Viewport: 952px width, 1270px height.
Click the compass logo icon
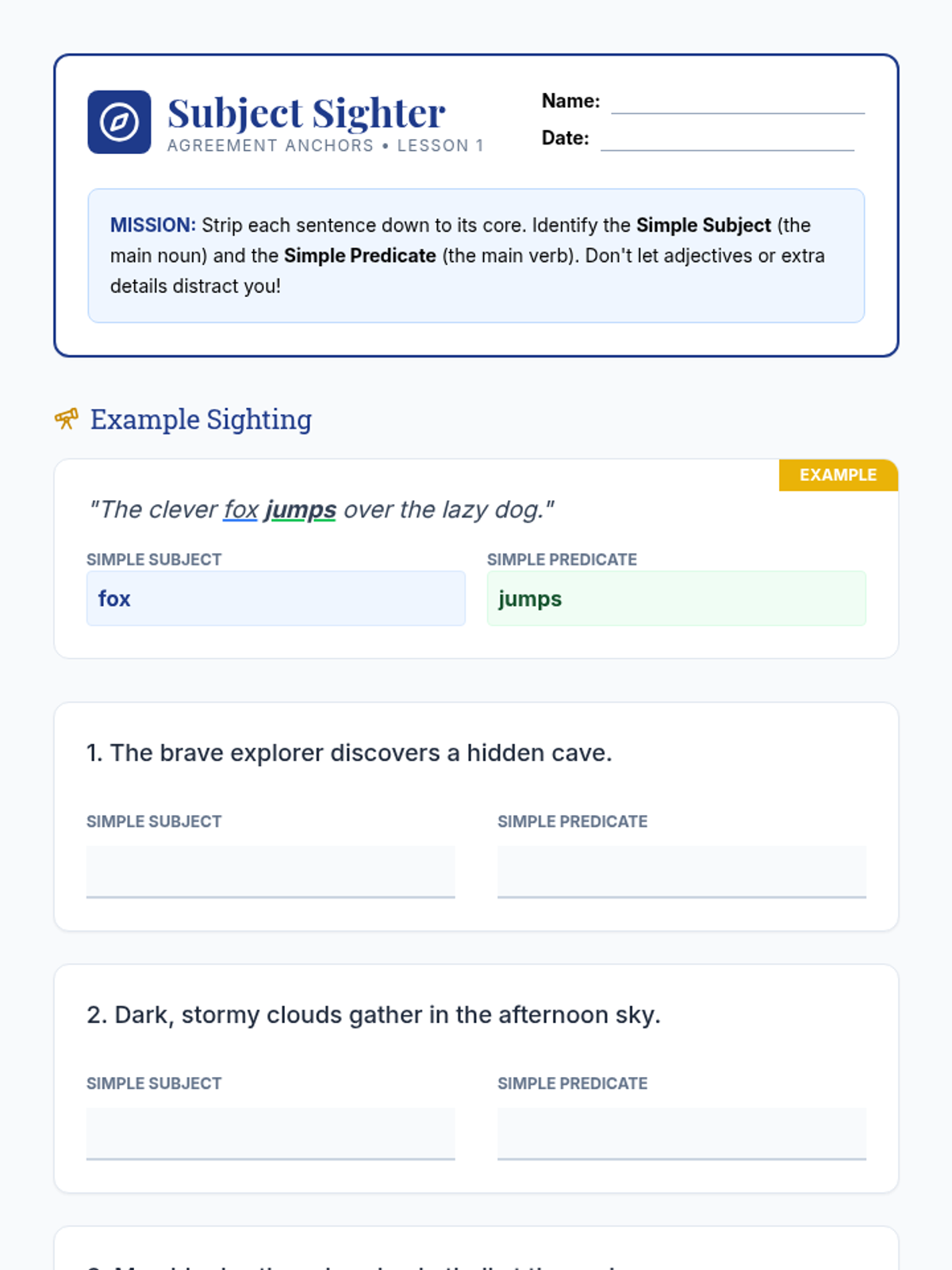click(x=119, y=122)
